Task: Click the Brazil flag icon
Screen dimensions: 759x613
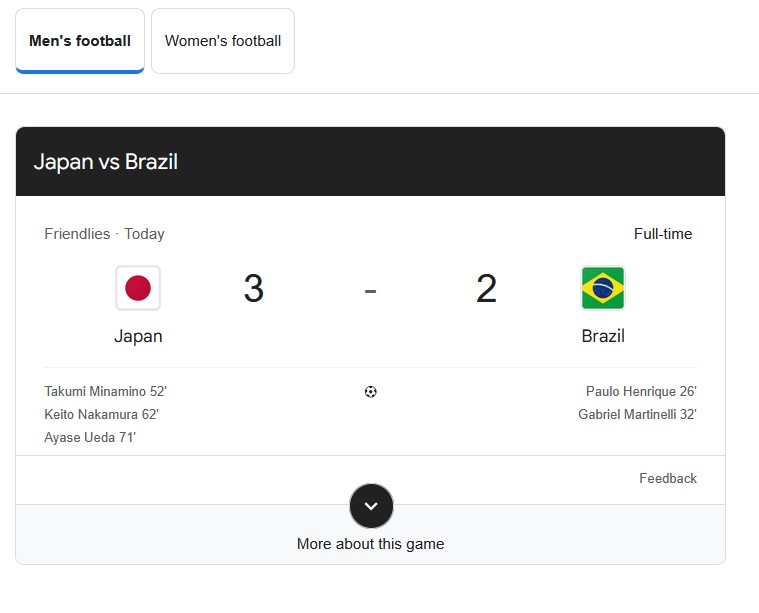Action: [603, 288]
